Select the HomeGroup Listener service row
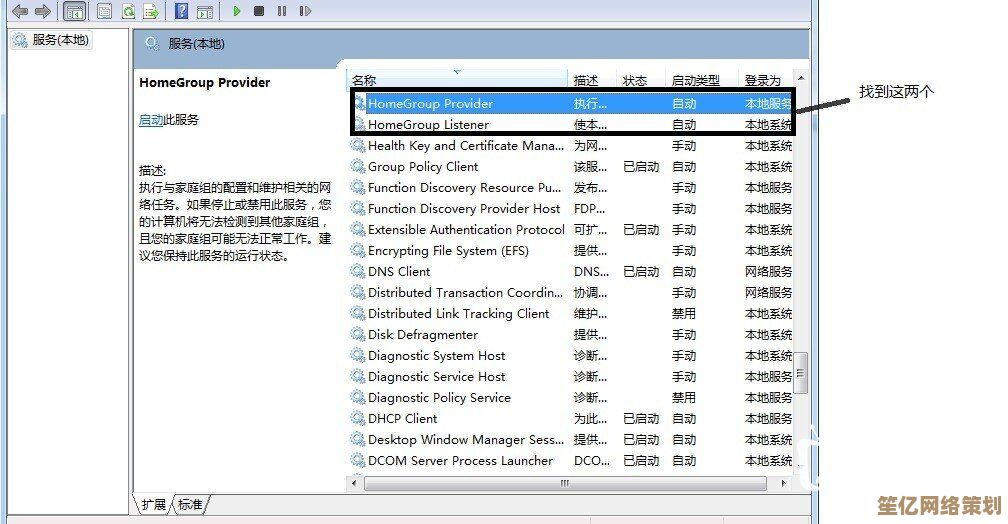Image resolution: width=1008 pixels, height=524 pixels. (428, 125)
